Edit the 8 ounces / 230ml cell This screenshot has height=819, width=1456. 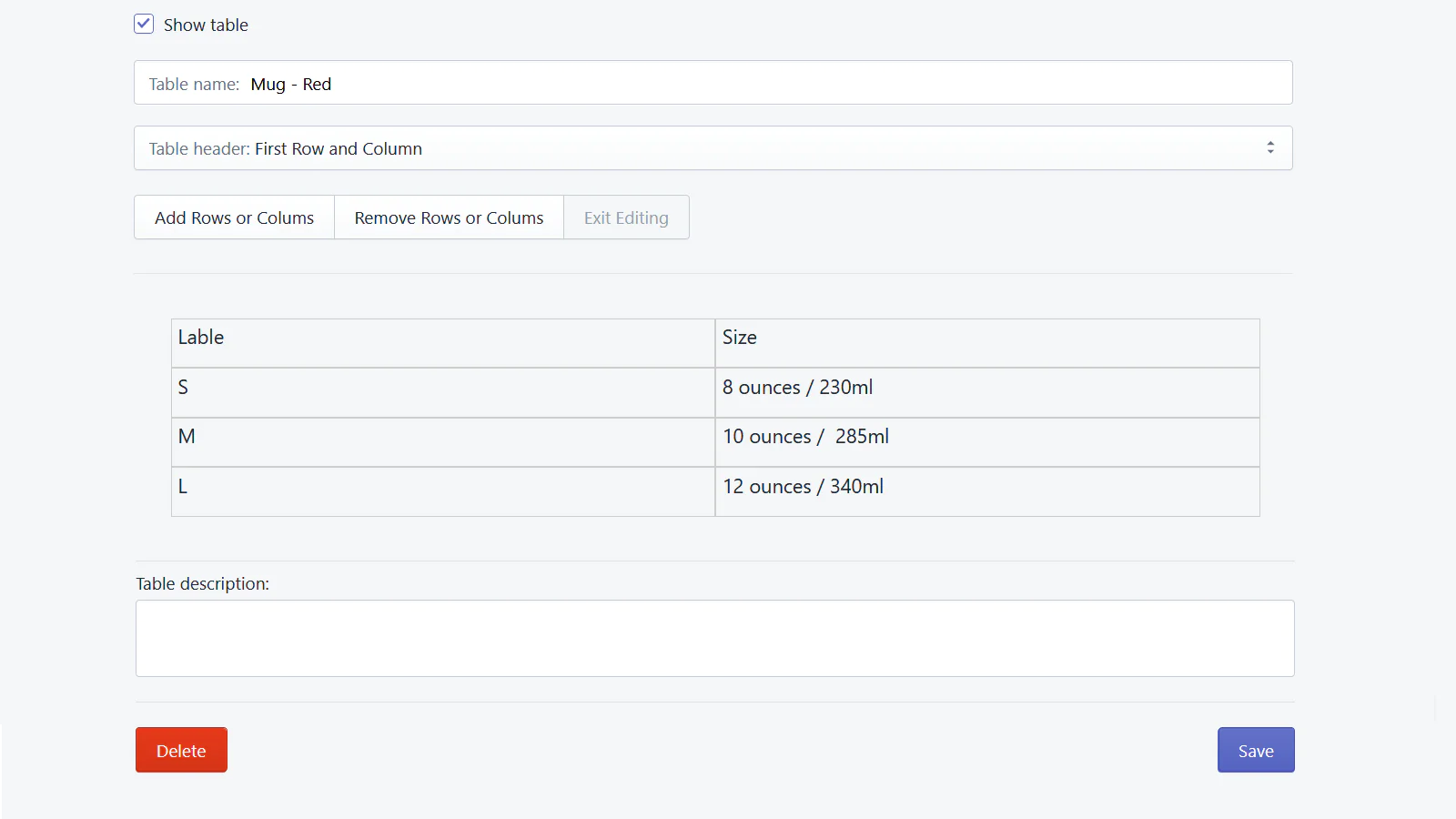click(987, 392)
